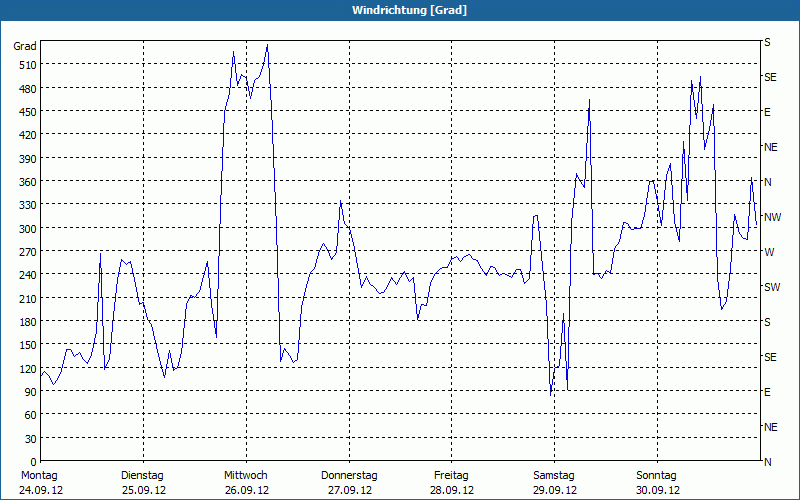This screenshot has width=800, height=500.
Task: Click the 60 value on the left axis
Action: point(31,415)
